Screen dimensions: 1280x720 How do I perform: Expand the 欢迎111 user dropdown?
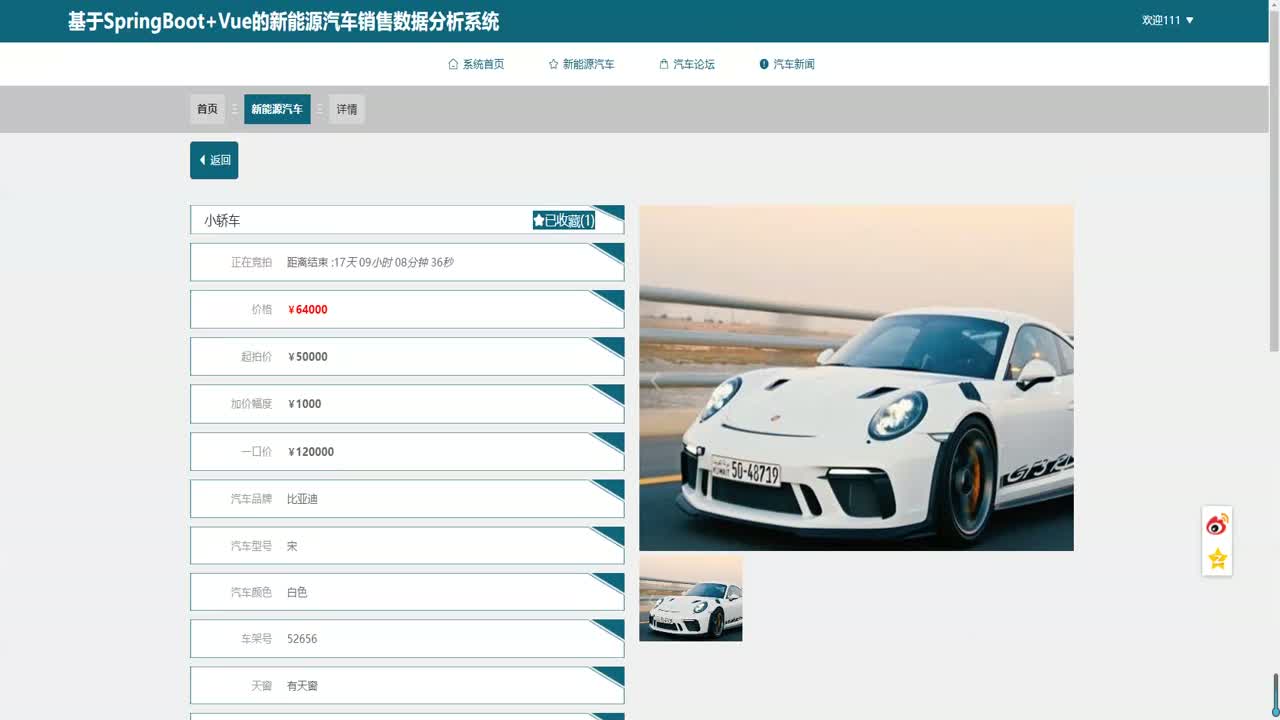pyautogui.click(x=1168, y=20)
